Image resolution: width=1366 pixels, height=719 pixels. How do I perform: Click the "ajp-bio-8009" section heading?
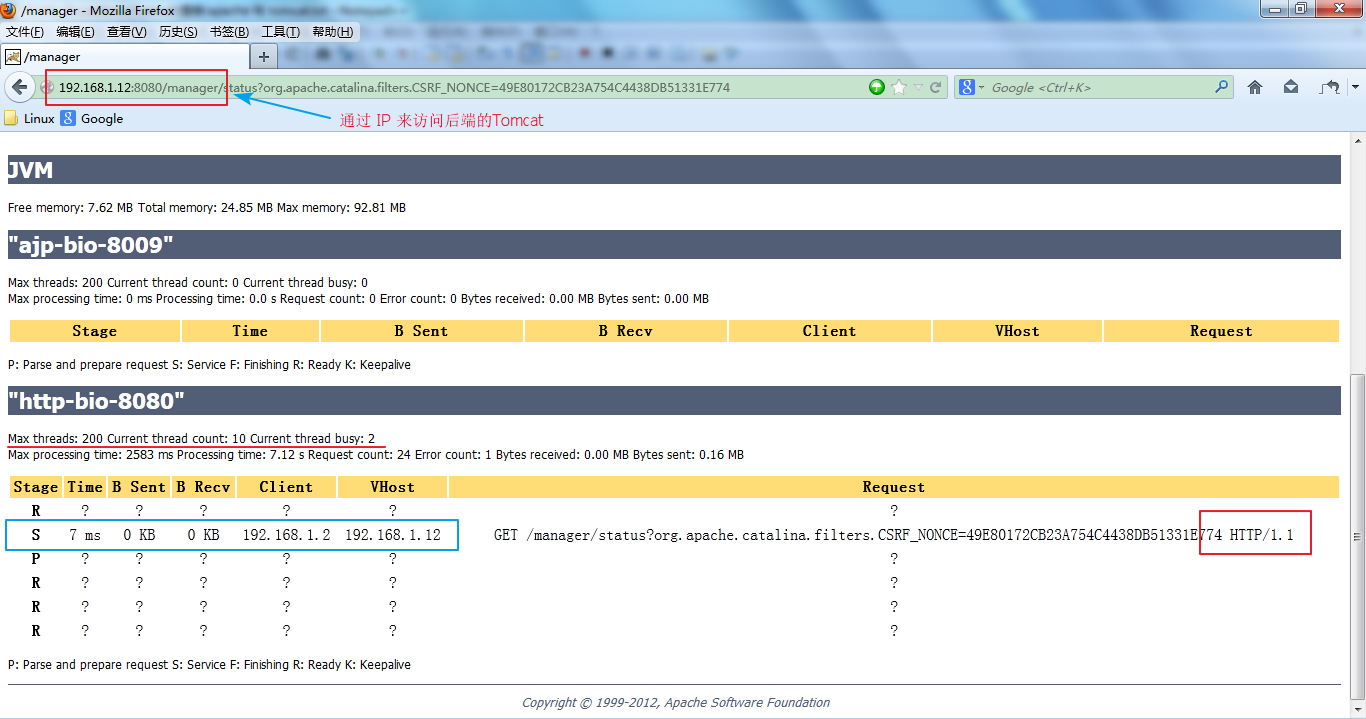pyautogui.click(x=674, y=245)
